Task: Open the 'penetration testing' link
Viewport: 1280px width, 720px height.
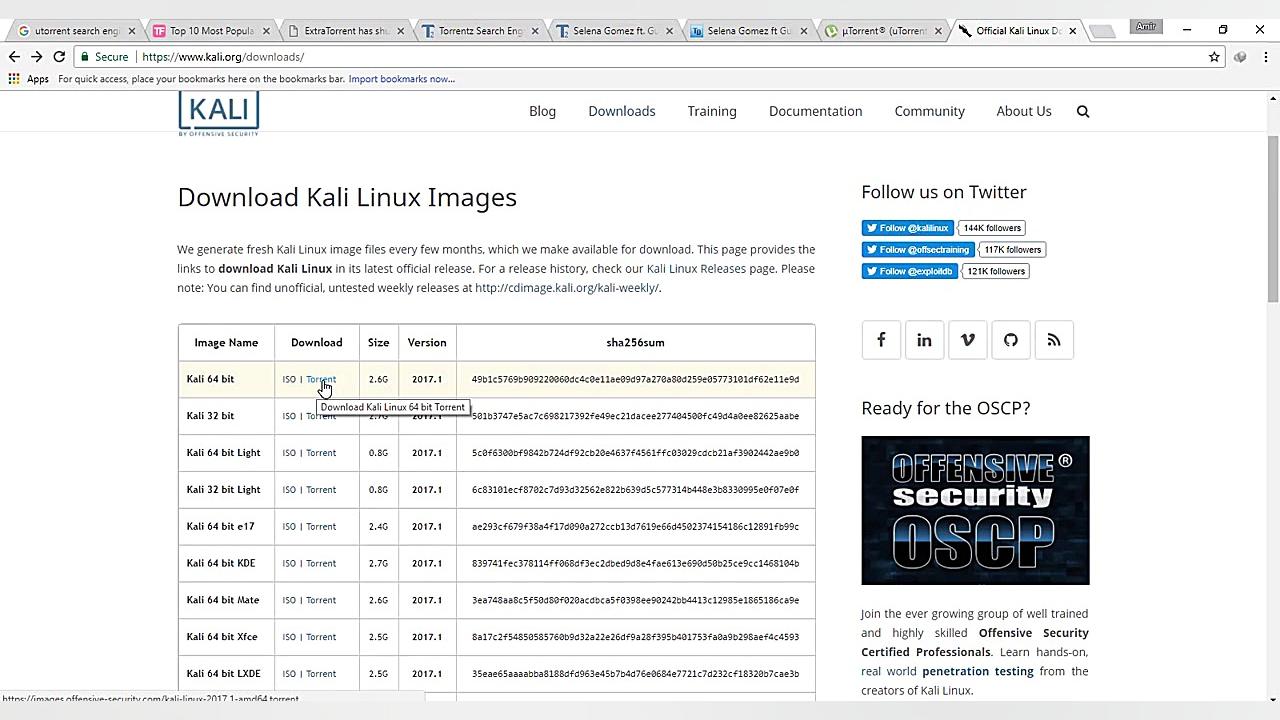Action: (977, 671)
